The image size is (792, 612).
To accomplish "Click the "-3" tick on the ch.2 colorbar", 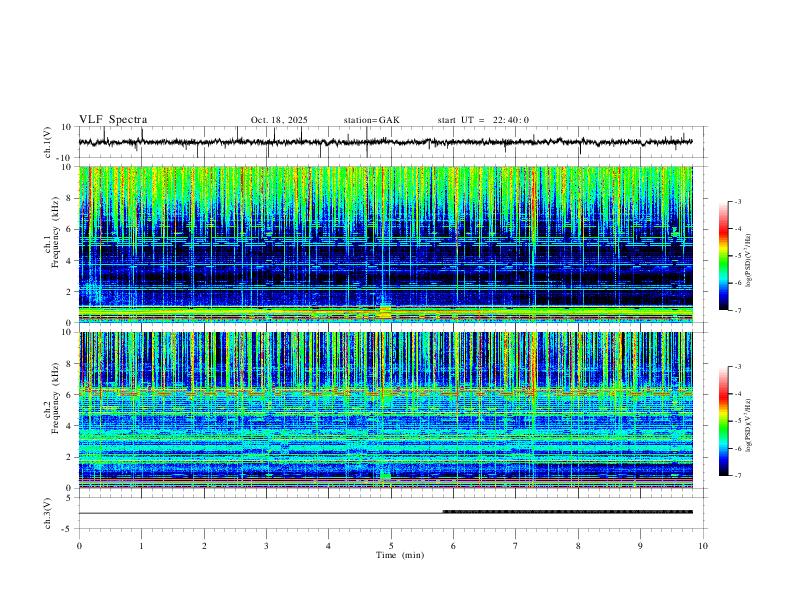I will 738,367.
